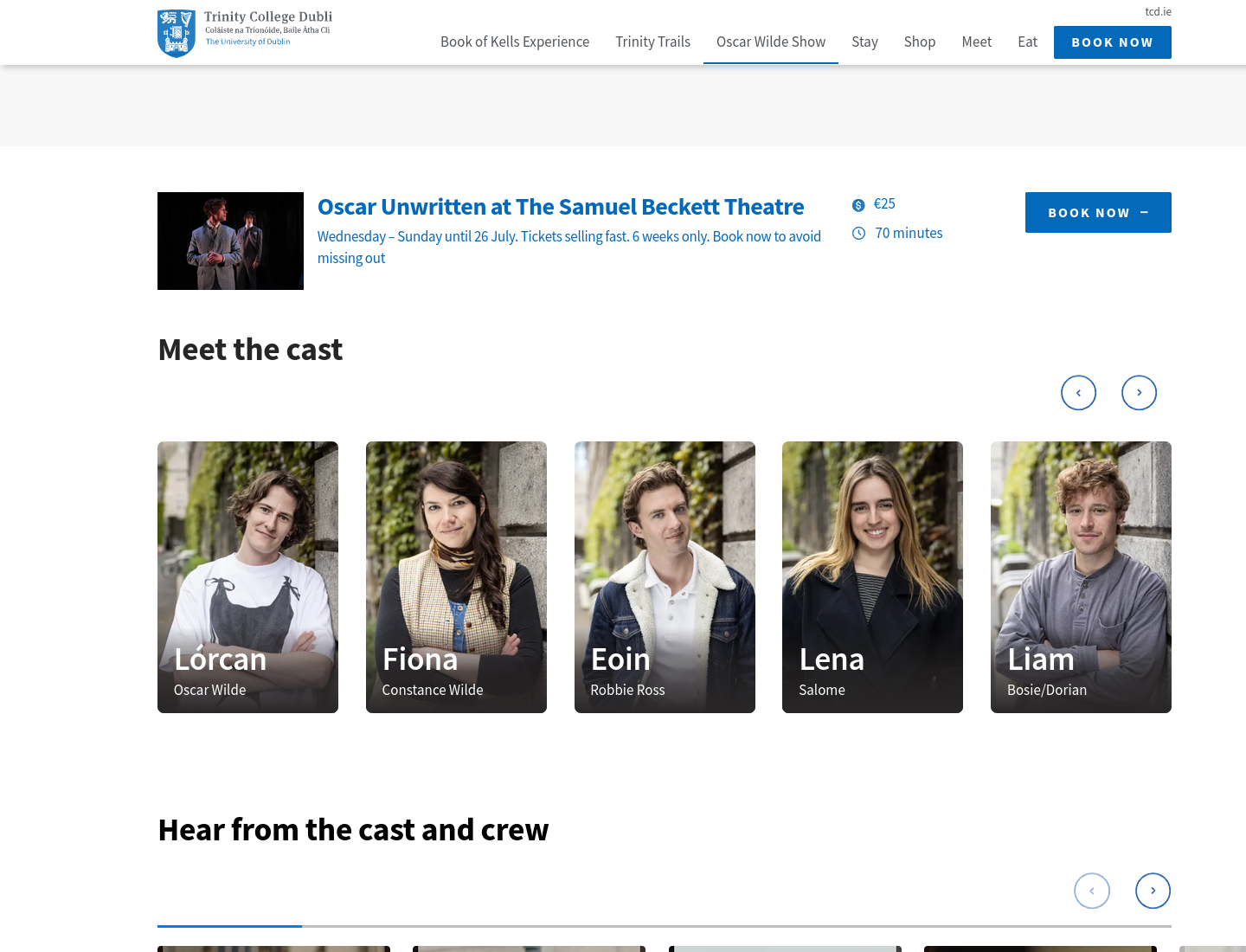Open the Oscar Unwritten at Samuel Beckett Theatre link
The width and height of the screenshot is (1246, 952).
tap(561, 207)
